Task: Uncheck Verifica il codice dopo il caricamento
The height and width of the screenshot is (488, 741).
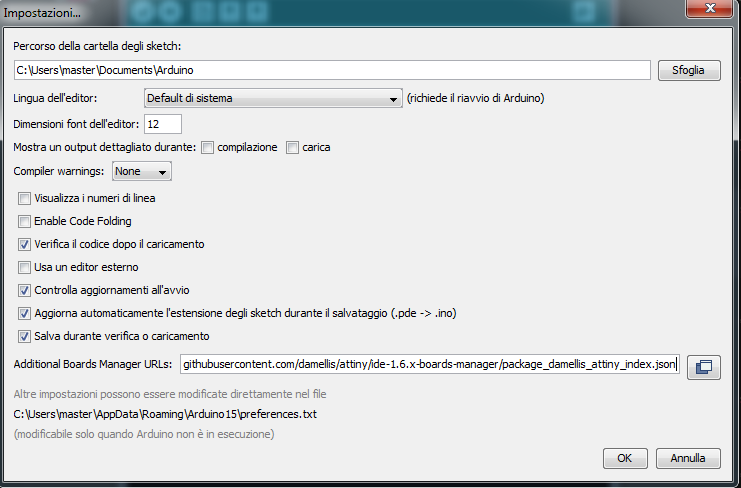Action: (24, 244)
